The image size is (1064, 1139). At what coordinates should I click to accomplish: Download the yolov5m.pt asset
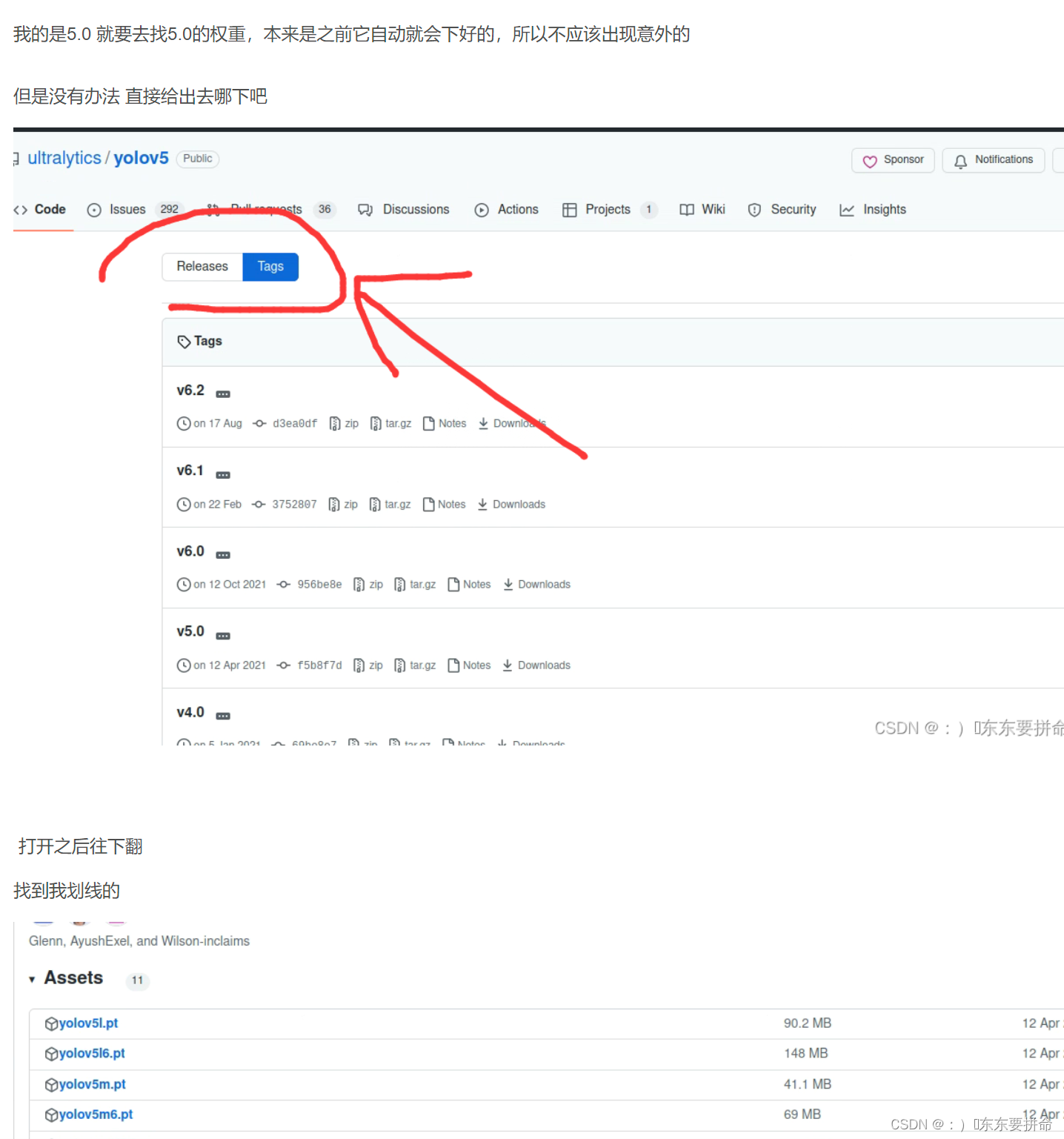pos(92,1084)
